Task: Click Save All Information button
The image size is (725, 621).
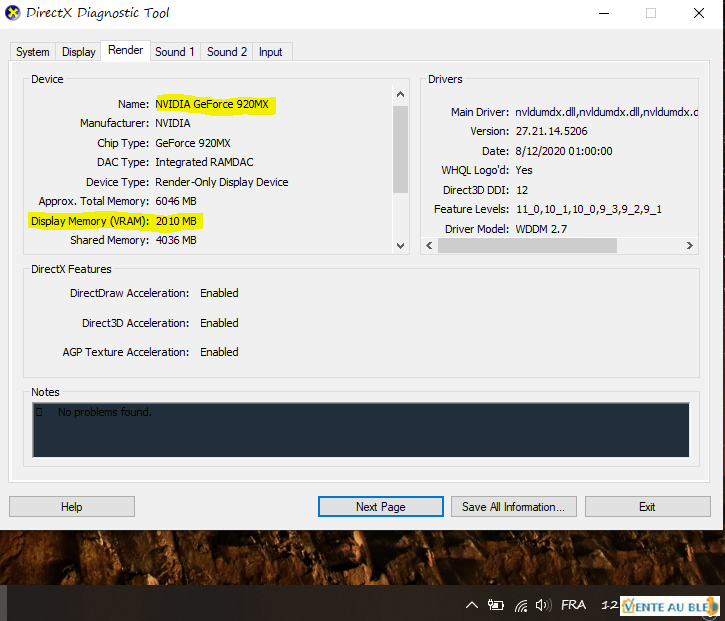Action: click(x=513, y=507)
